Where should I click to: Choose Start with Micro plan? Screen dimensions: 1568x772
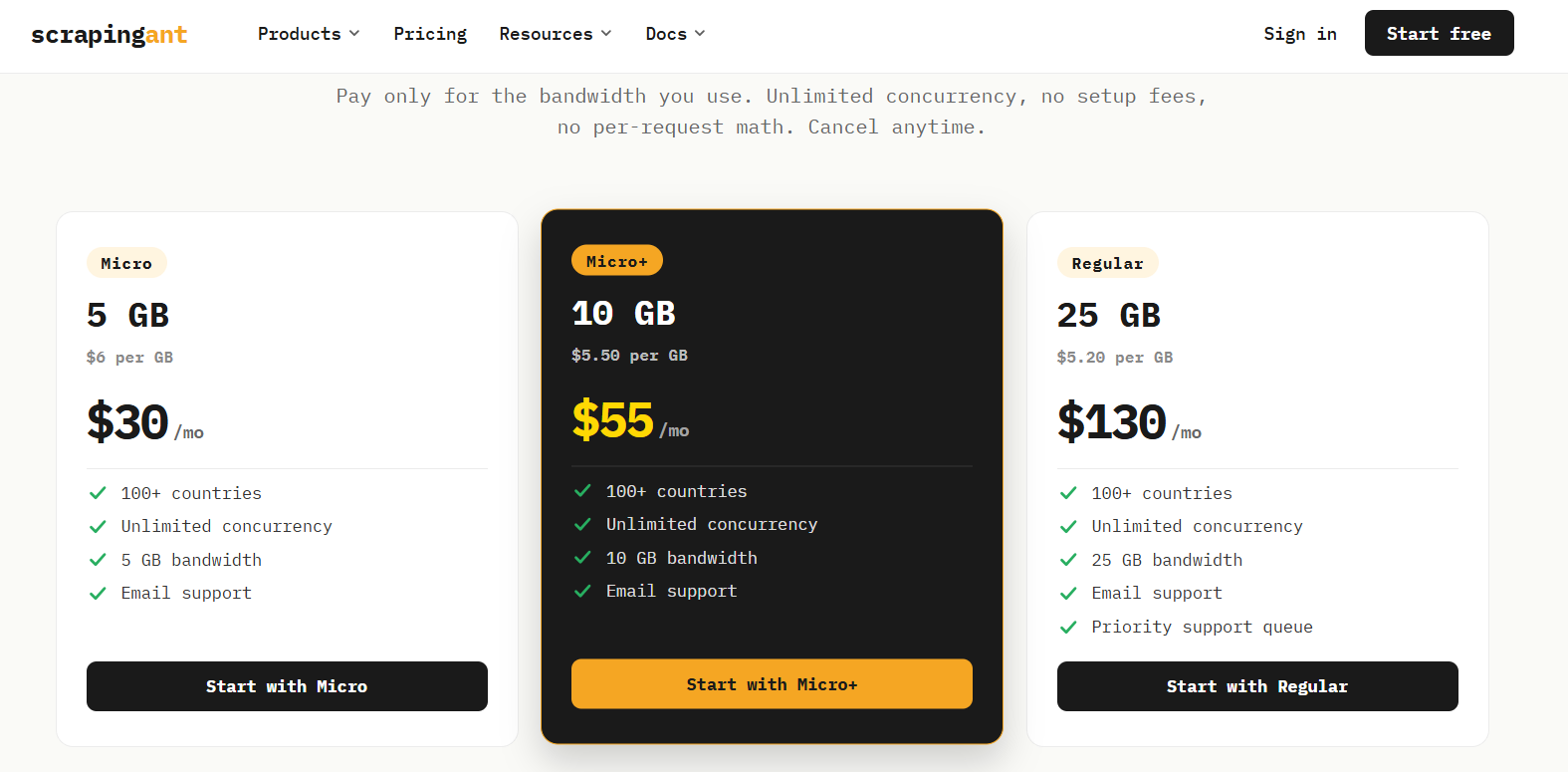[287, 686]
